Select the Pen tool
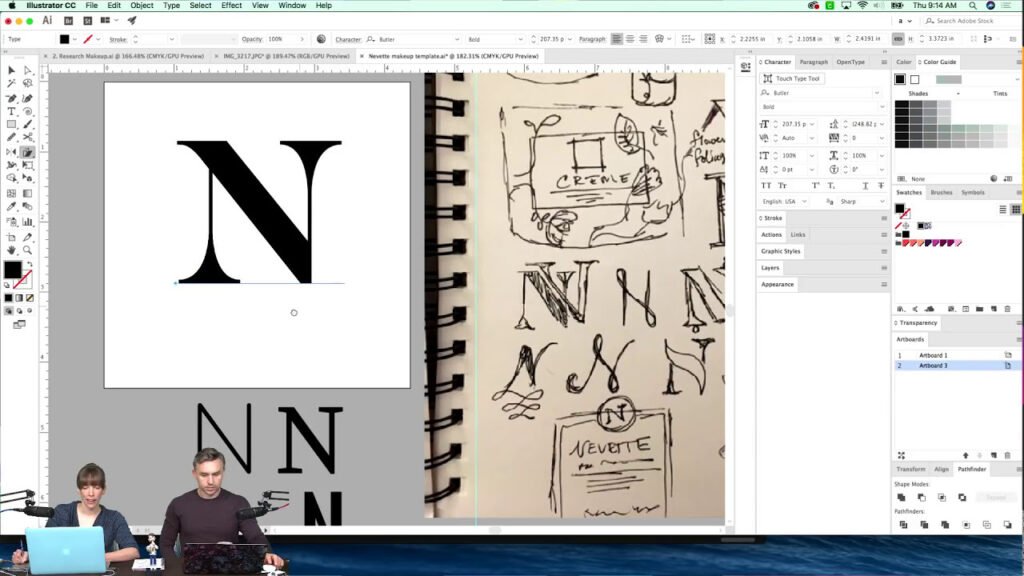The height and width of the screenshot is (576, 1024). 11,98
